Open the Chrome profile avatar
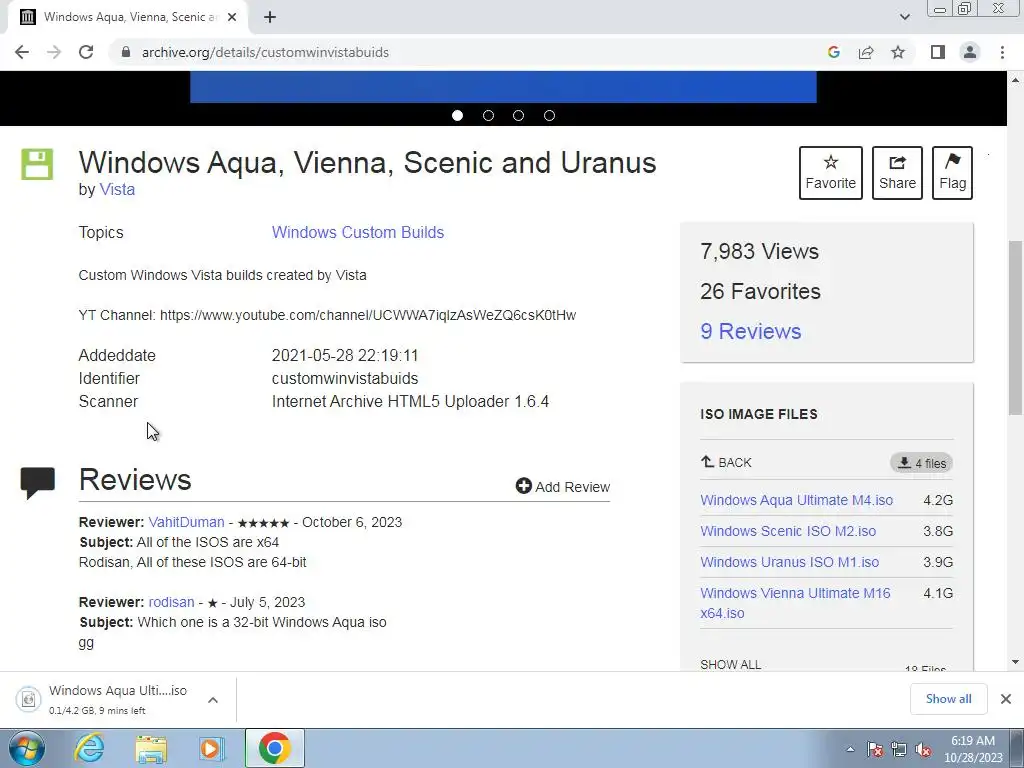The width and height of the screenshot is (1024, 768). 970,52
